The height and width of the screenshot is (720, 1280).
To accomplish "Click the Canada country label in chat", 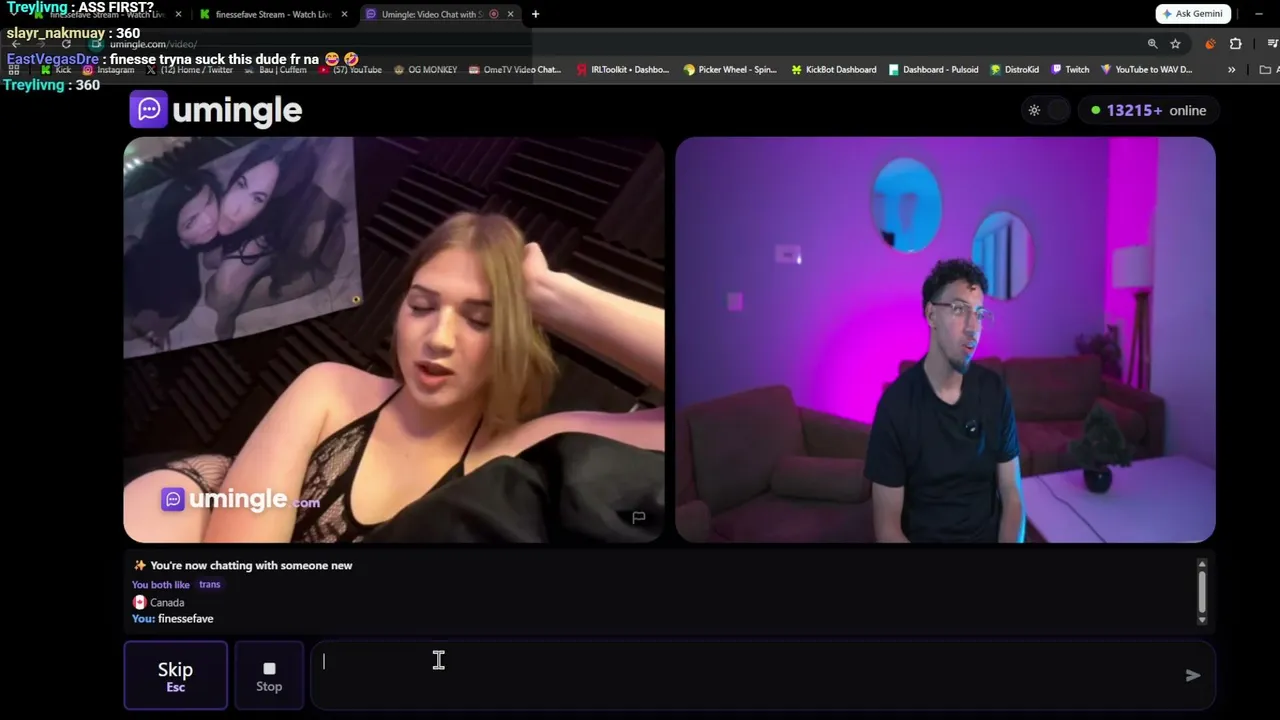I will (x=158, y=602).
